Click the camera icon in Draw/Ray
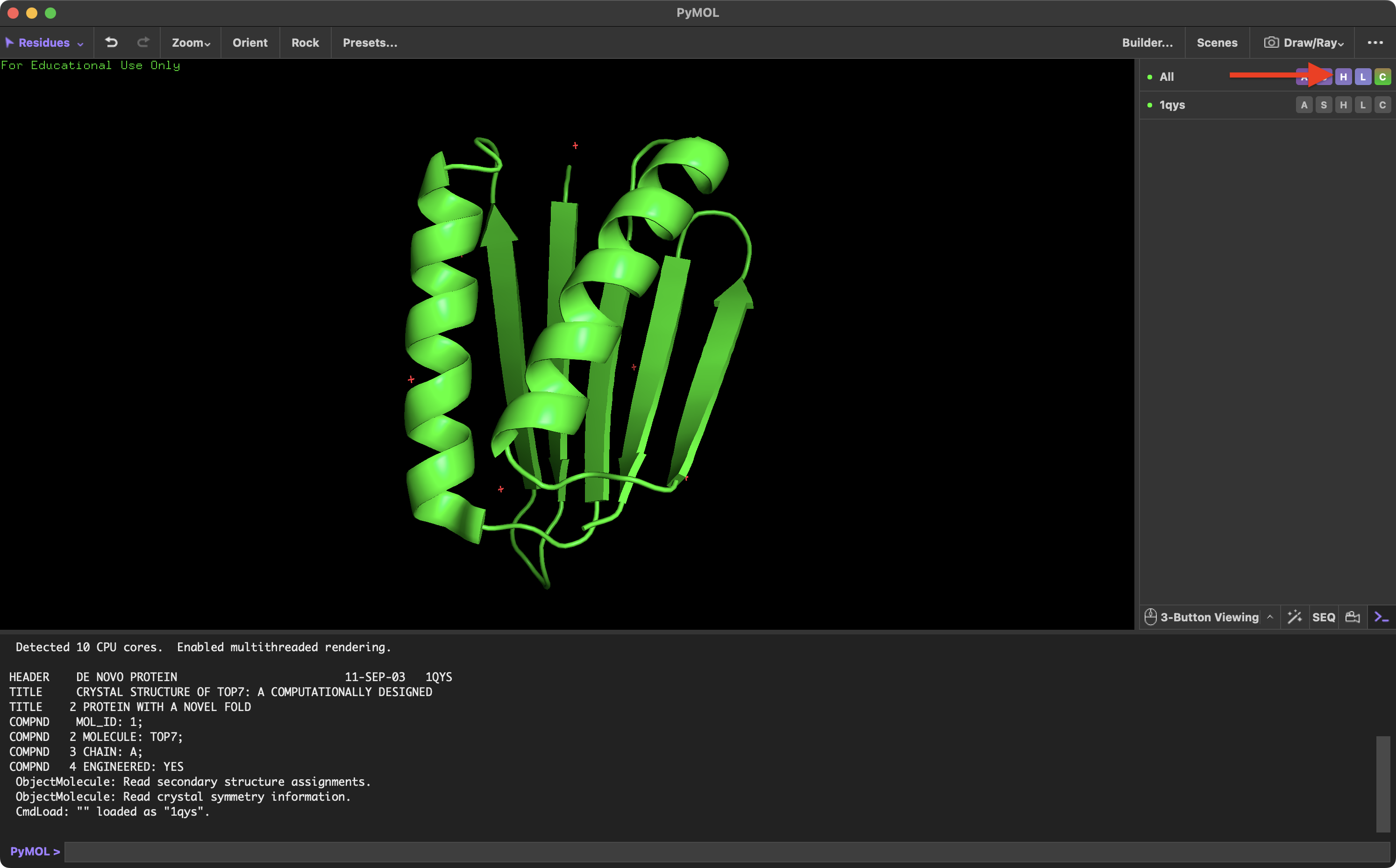 click(x=1271, y=43)
